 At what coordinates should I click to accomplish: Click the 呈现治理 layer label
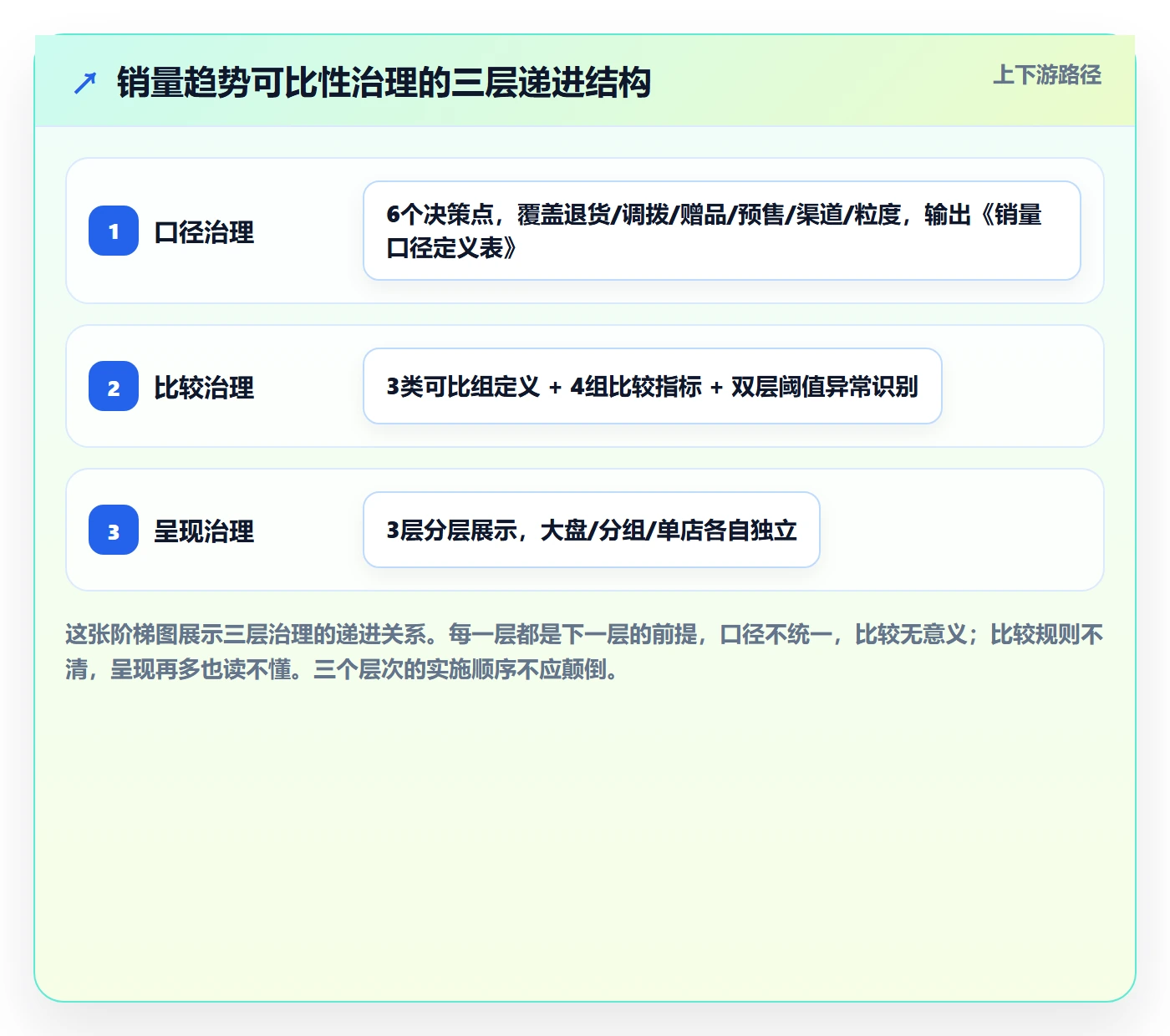(x=204, y=531)
